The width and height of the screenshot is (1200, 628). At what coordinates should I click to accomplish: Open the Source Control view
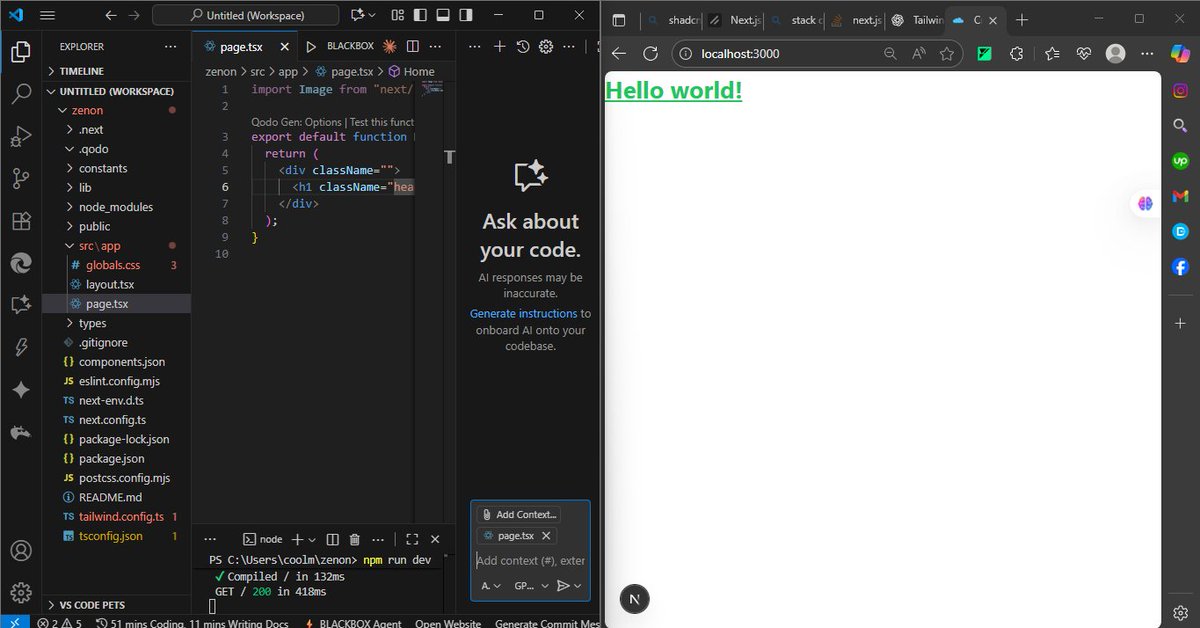coord(20,179)
